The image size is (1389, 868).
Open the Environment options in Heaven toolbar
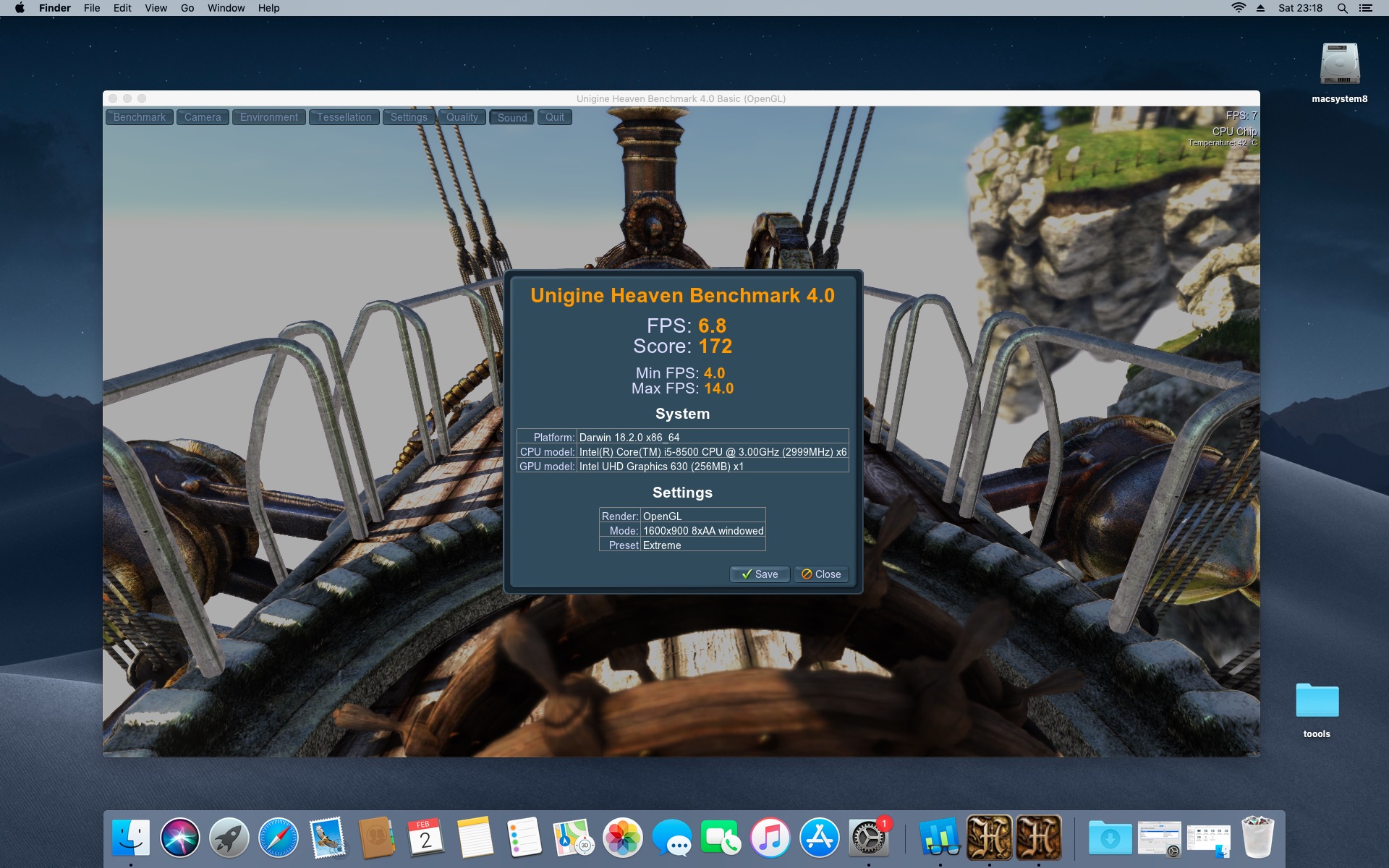pos(269,117)
